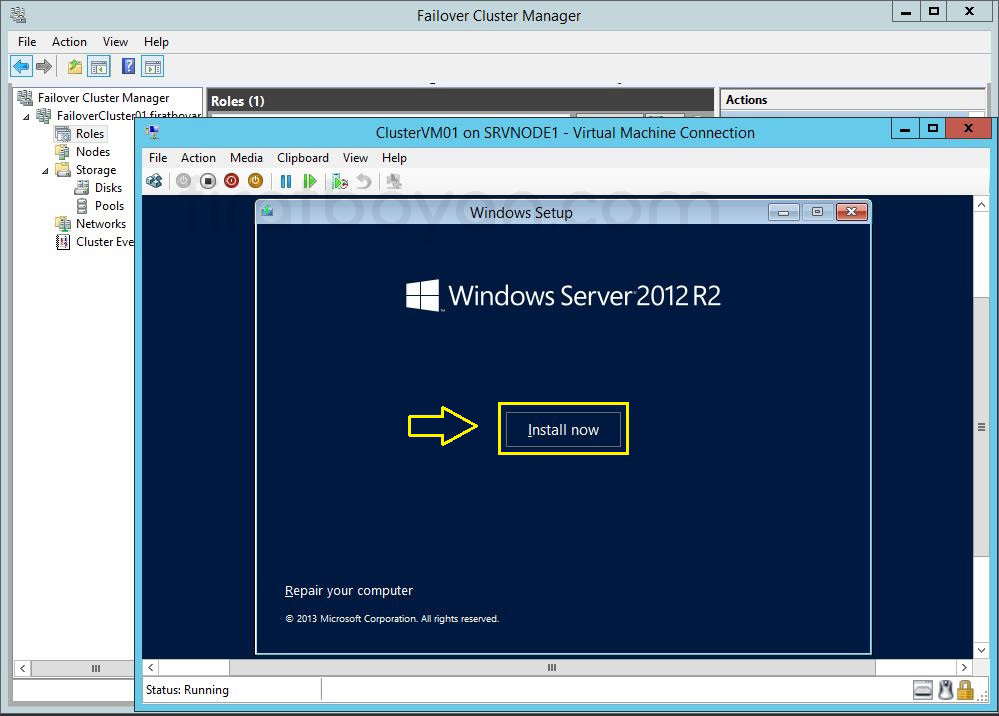
Task: Click the Actions pane header
Action: (852, 100)
